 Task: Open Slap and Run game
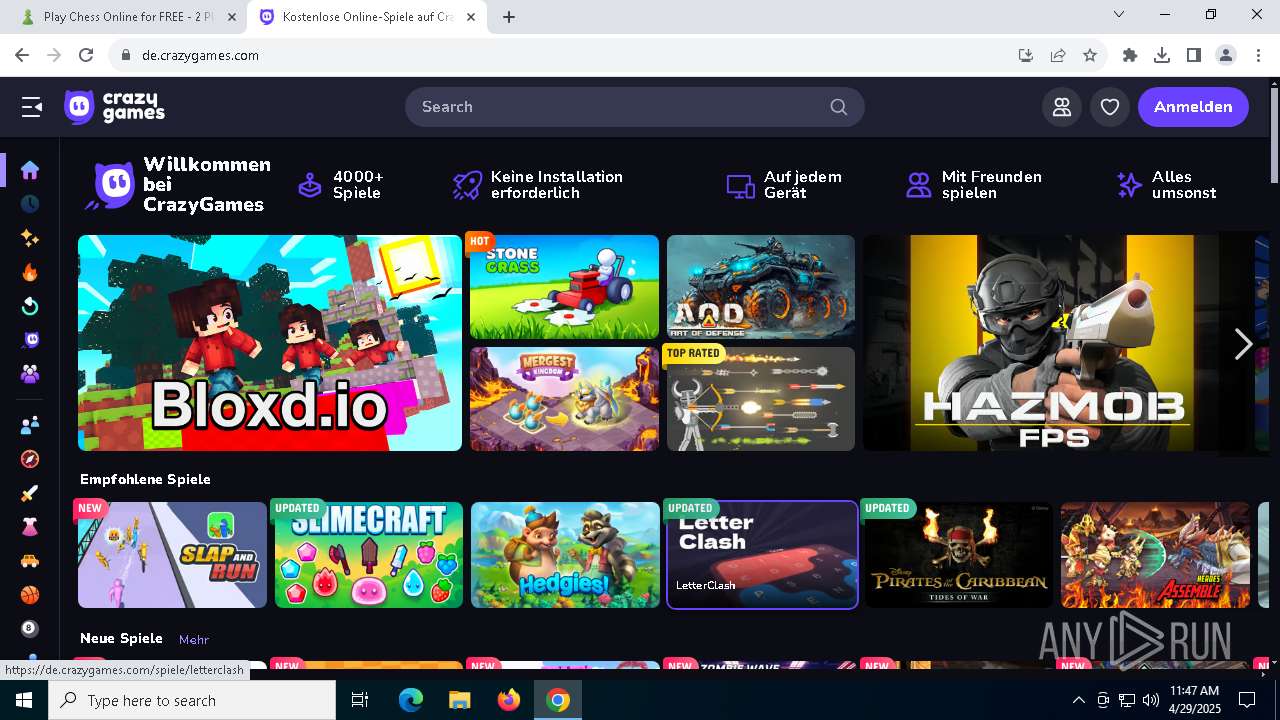172,555
